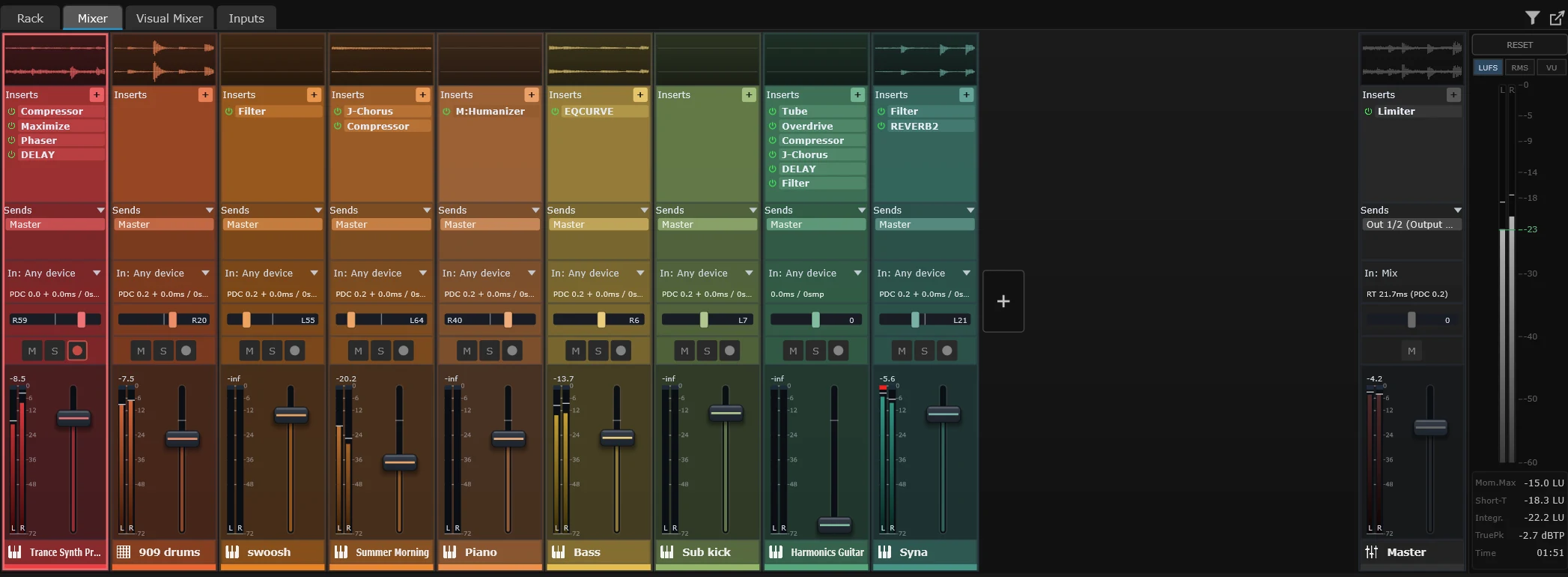Toggle power of EQCURVE on Bass

tap(556, 111)
